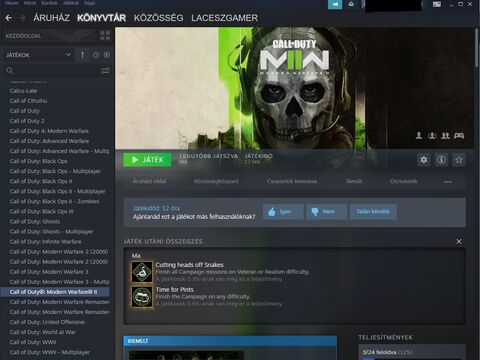Open Közösségközpont link
Screen dimensions: 480x360
(x=216, y=181)
